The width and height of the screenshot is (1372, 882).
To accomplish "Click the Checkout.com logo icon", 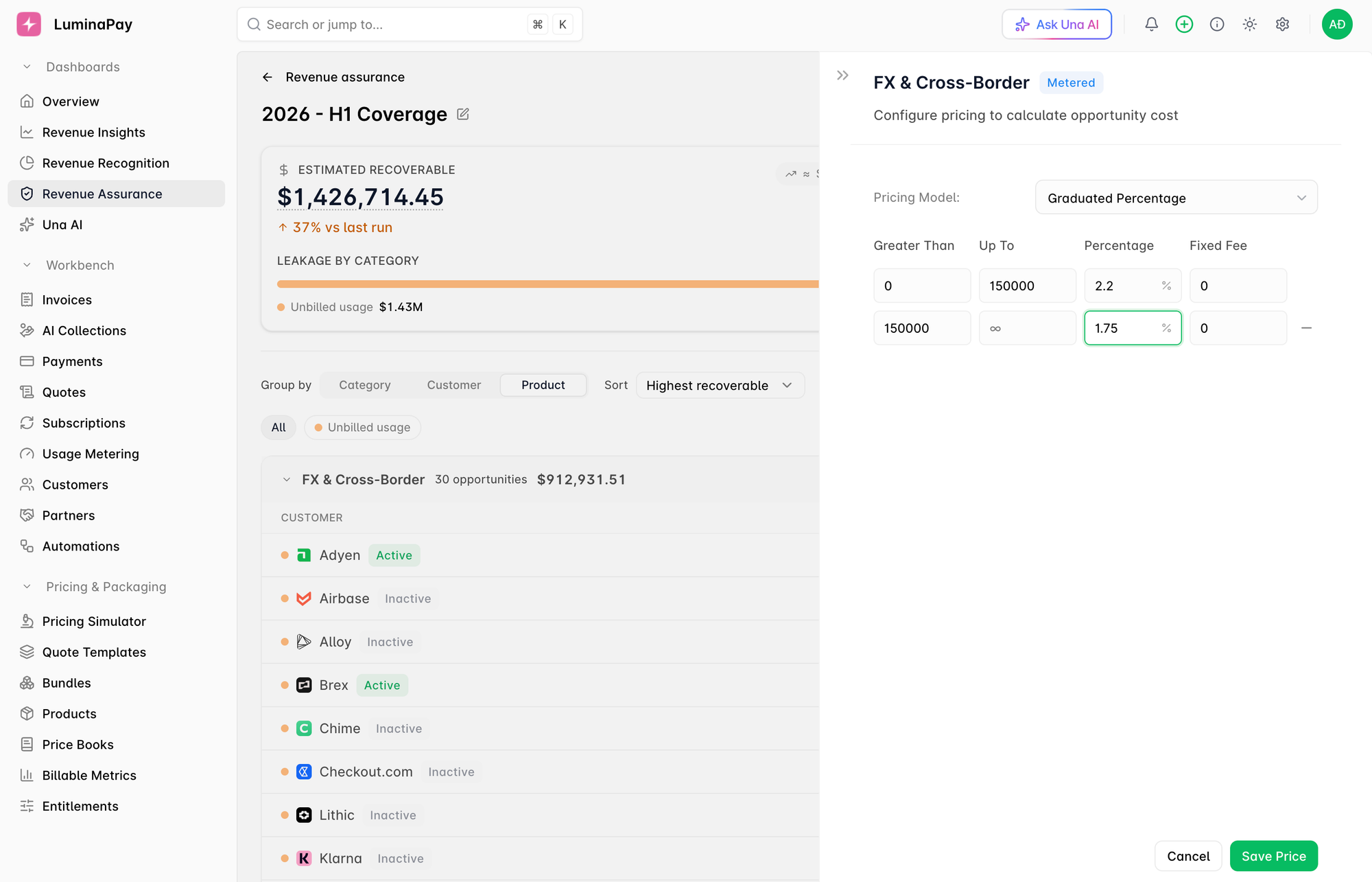I will [304, 771].
